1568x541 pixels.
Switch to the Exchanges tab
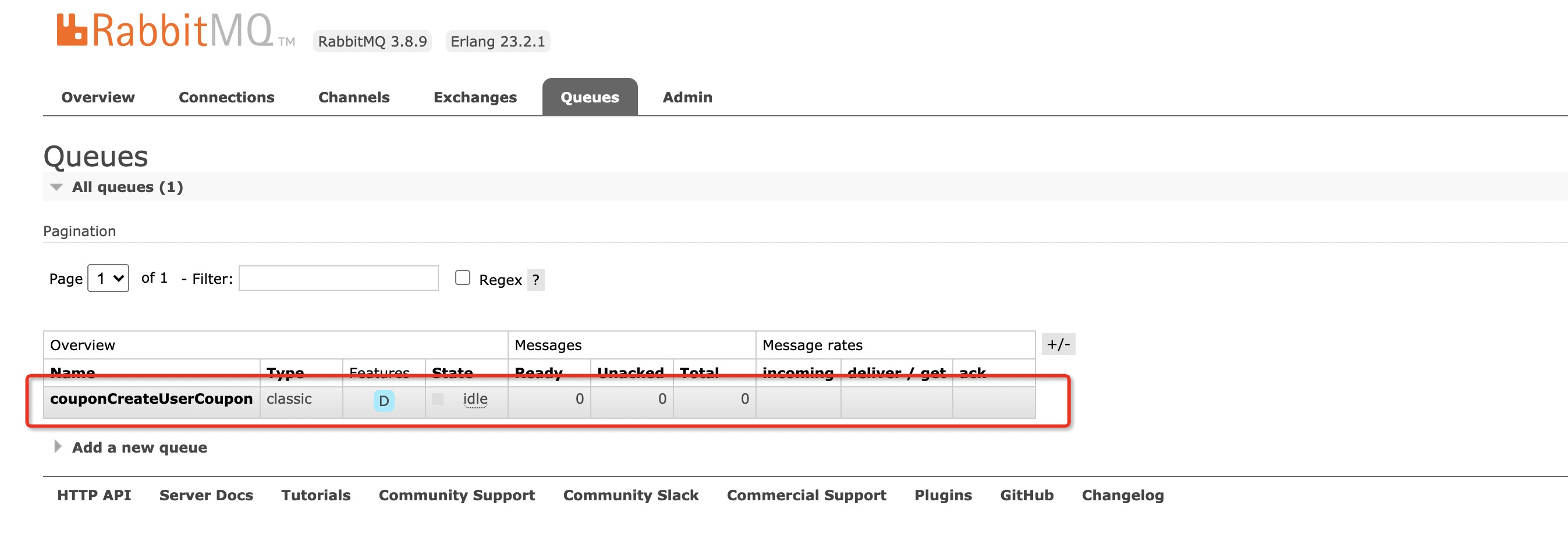point(476,97)
